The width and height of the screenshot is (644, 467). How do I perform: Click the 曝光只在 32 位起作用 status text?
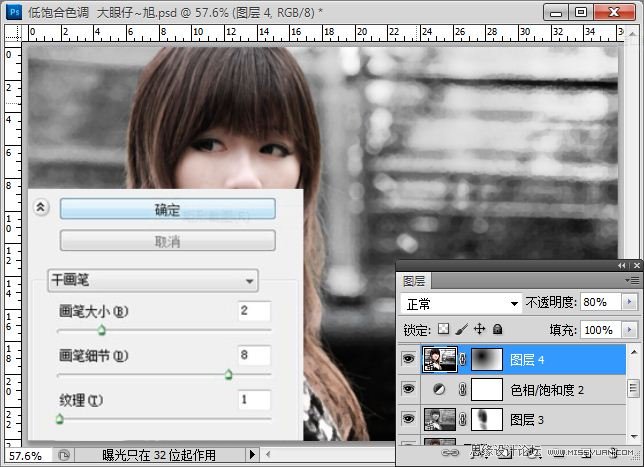pyautogui.click(x=159, y=455)
